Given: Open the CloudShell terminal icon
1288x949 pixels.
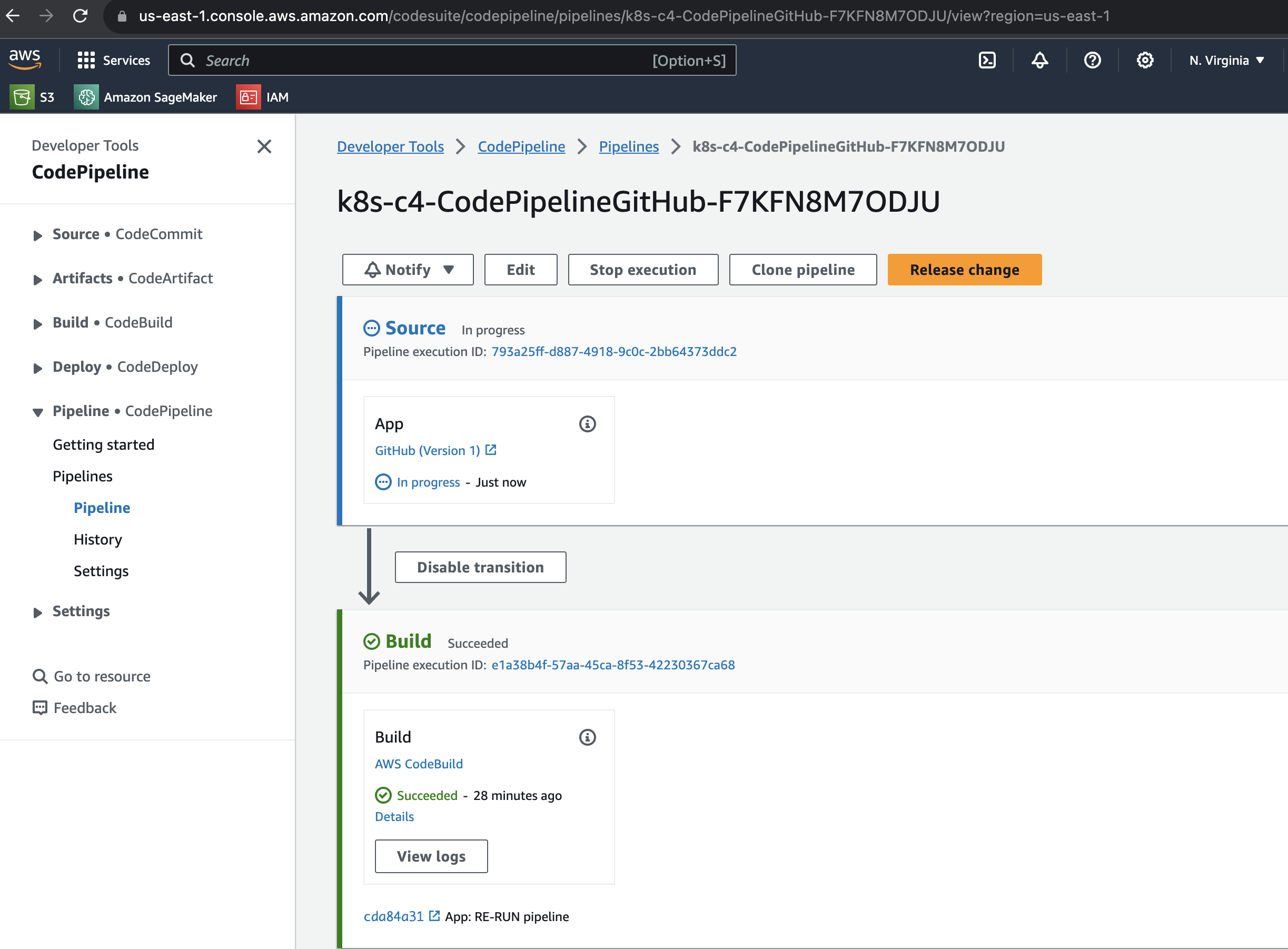Looking at the screenshot, I should click(x=987, y=61).
